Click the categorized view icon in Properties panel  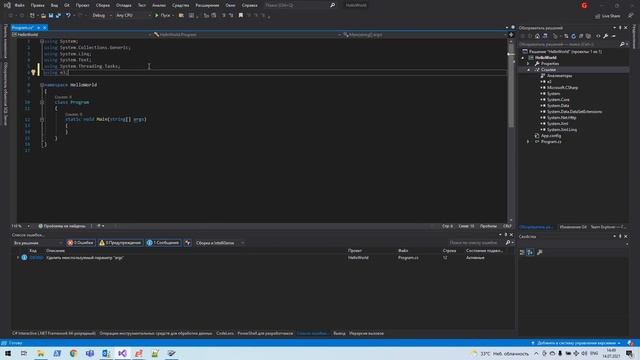click(522, 253)
